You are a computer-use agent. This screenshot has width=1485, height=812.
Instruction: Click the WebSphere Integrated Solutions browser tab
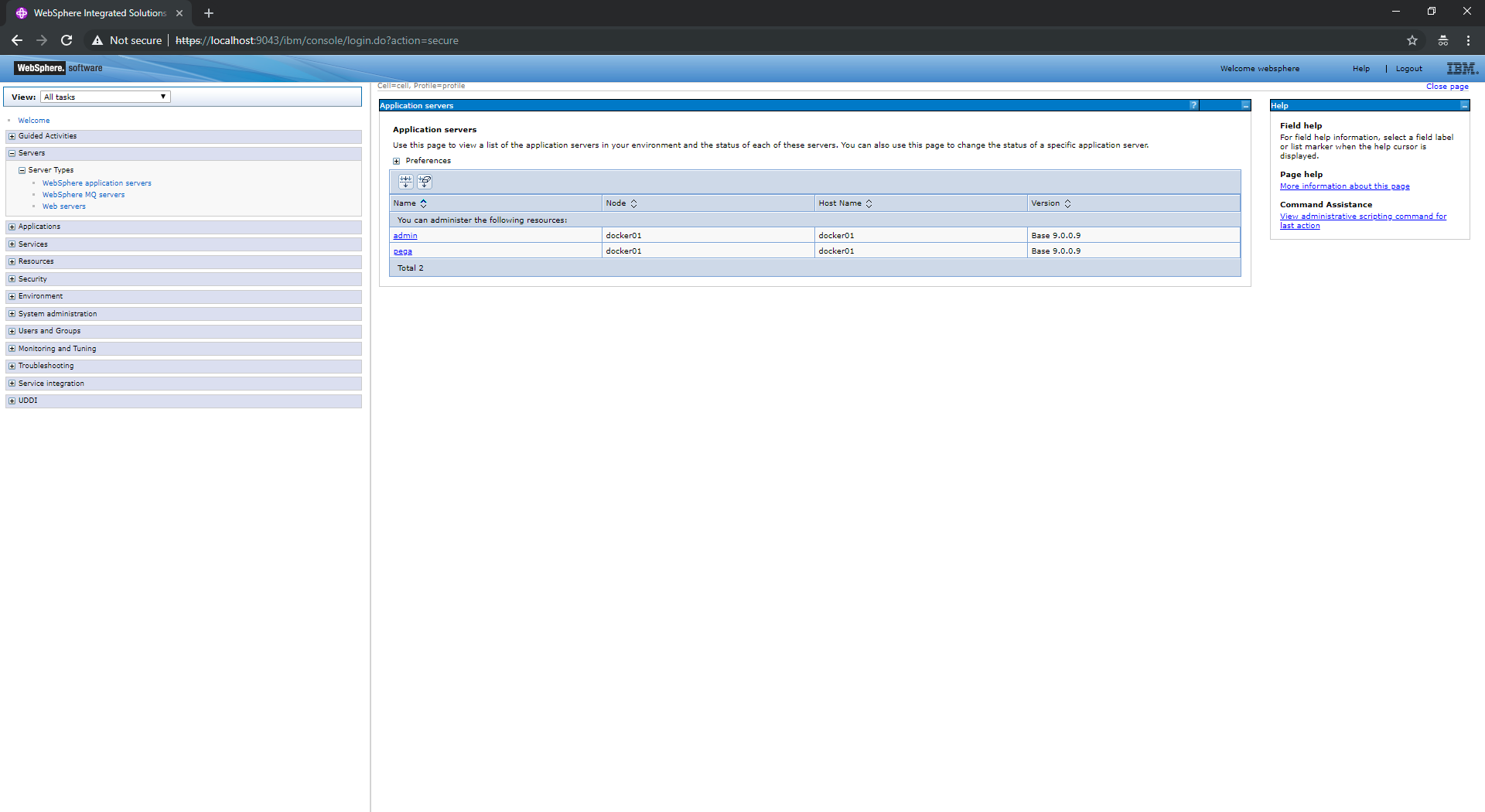(100, 13)
